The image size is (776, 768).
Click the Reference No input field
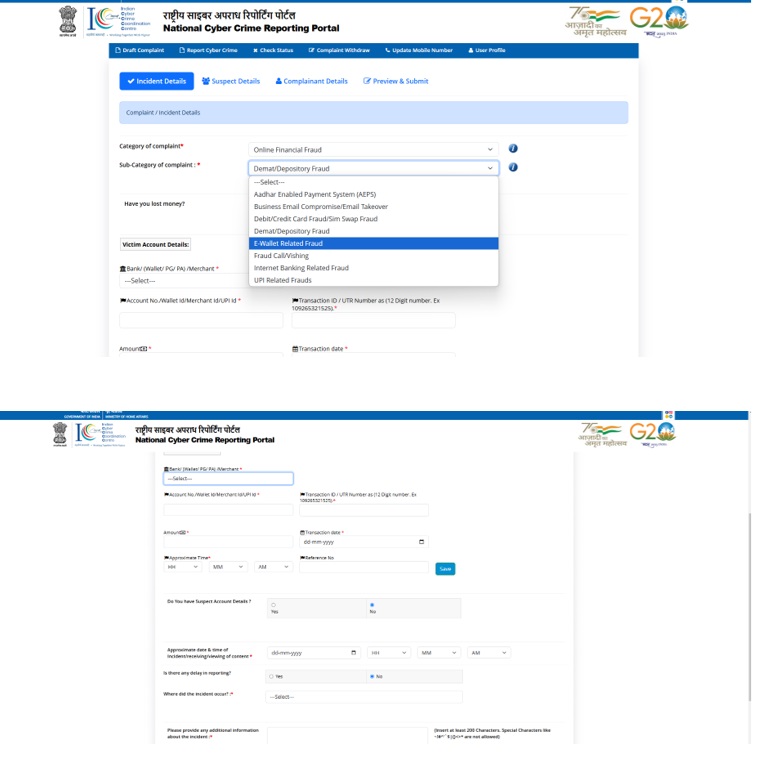click(363, 567)
